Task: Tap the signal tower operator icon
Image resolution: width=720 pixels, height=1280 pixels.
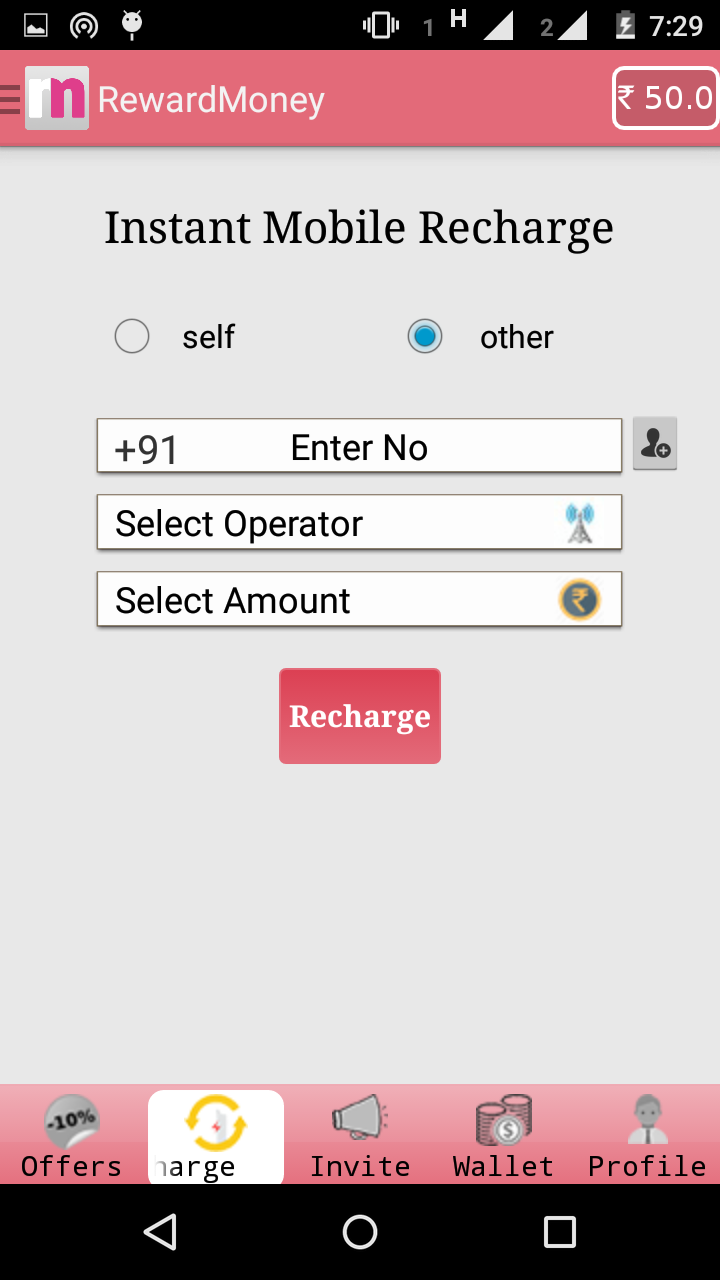Action: pos(580,523)
